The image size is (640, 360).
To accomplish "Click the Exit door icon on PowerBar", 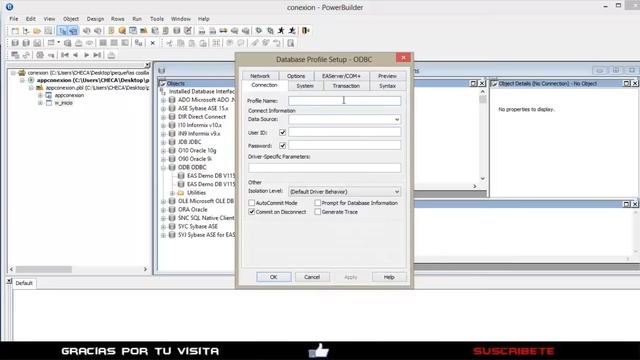I will pyautogui.click(x=306, y=31).
